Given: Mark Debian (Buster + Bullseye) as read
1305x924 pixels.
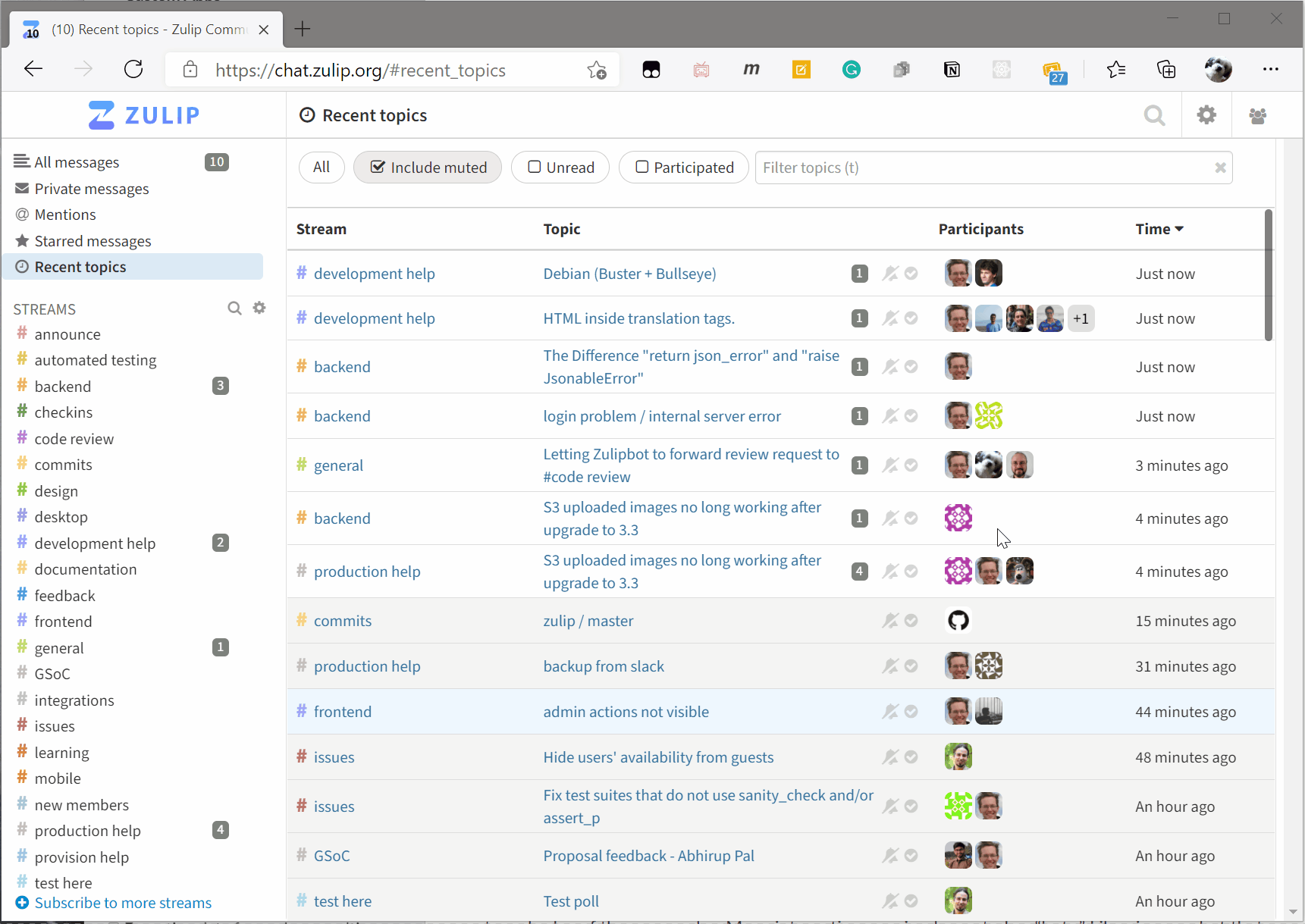Looking at the screenshot, I should [x=911, y=274].
